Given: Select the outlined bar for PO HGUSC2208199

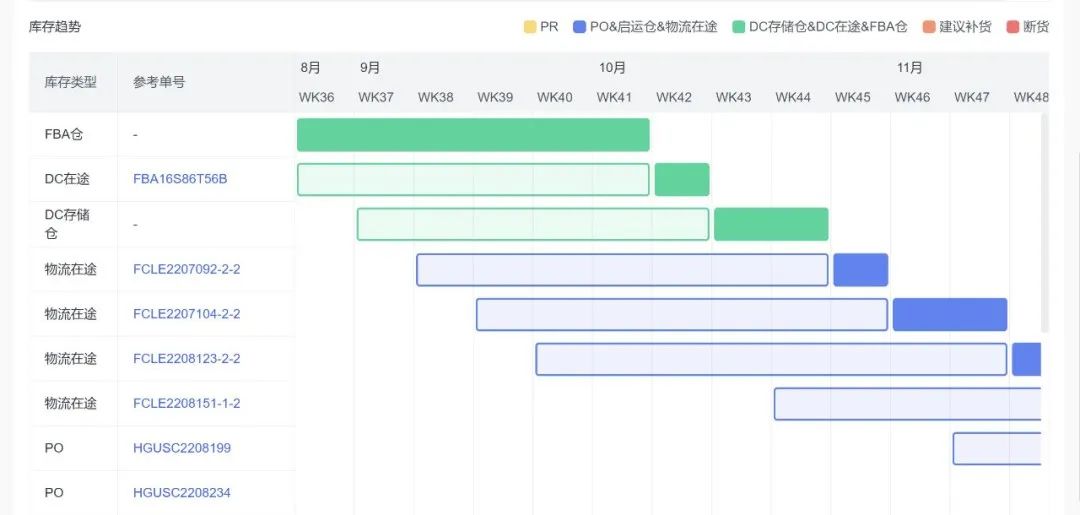Looking at the screenshot, I should pyautogui.click(x=997, y=449).
